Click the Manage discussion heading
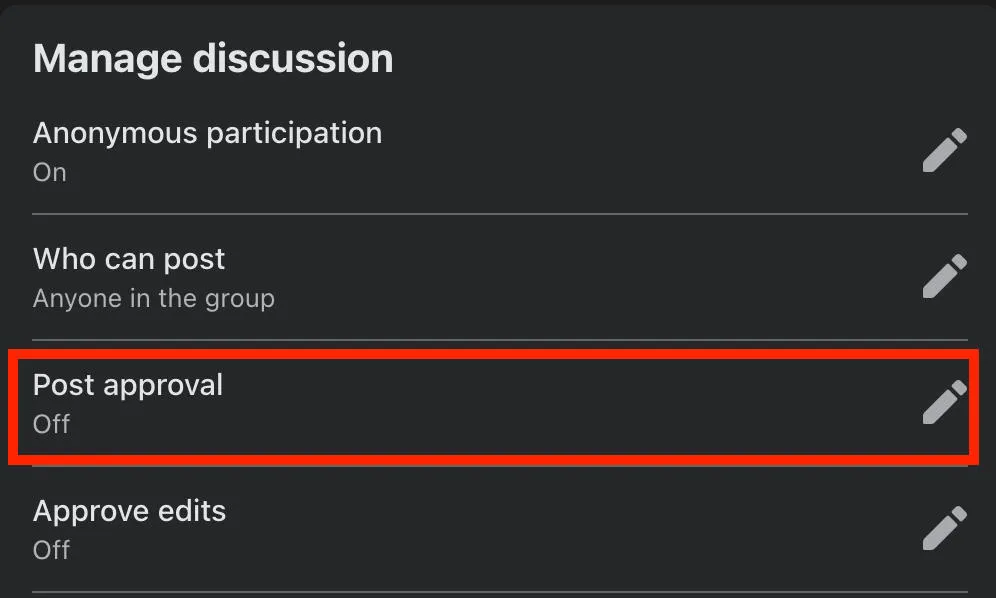This screenshot has height=598, width=996. click(213, 58)
